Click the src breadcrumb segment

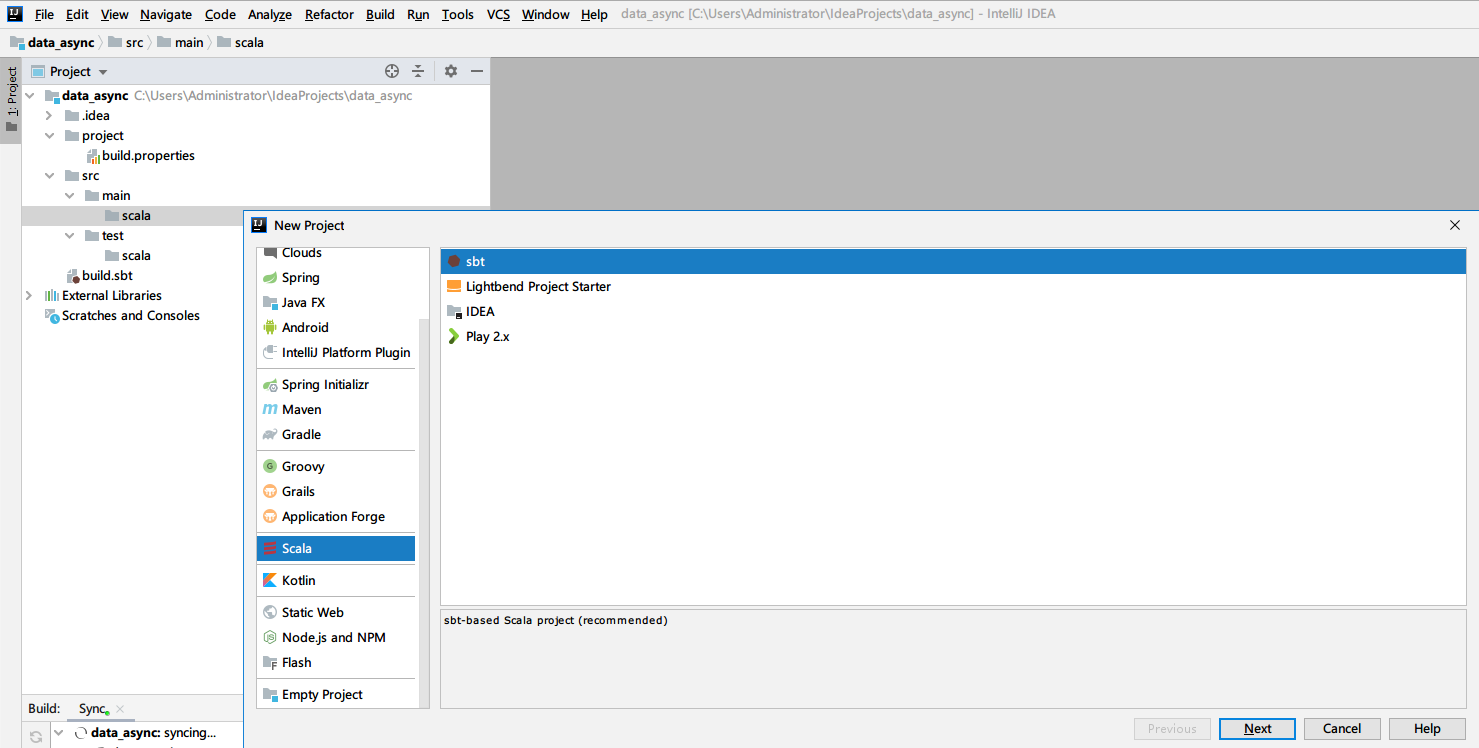pyautogui.click(x=125, y=43)
